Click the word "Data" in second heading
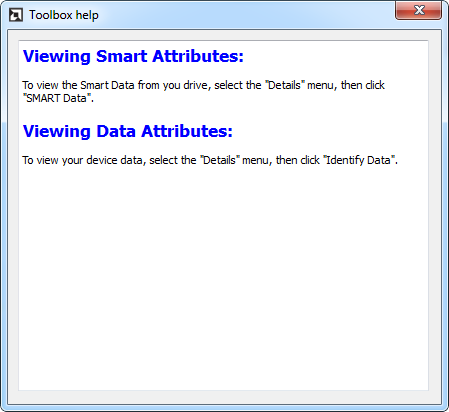449x412 pixels. (x=116, y=131)
